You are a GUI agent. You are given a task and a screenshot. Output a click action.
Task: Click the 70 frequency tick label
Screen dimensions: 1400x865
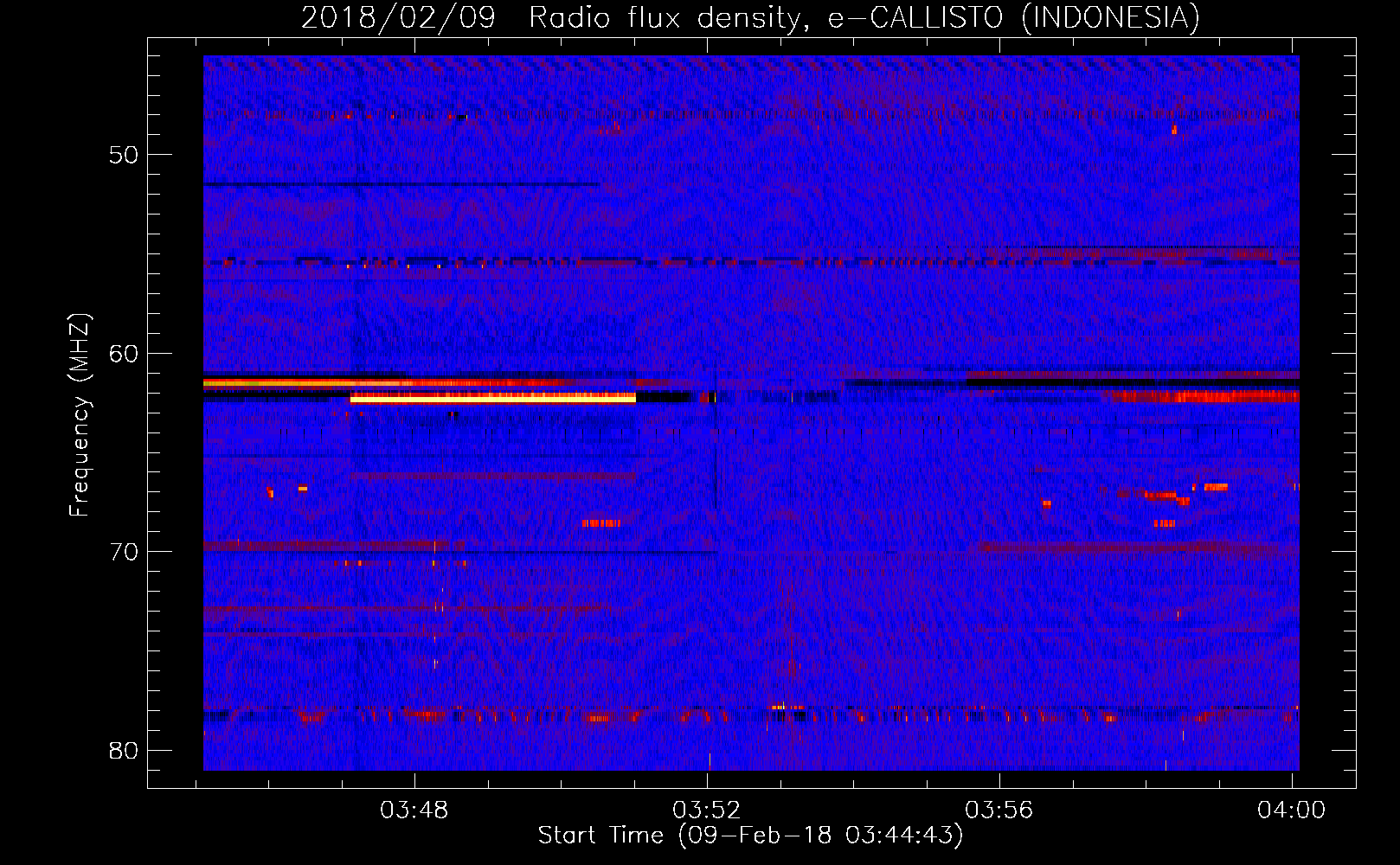(124, 551)
